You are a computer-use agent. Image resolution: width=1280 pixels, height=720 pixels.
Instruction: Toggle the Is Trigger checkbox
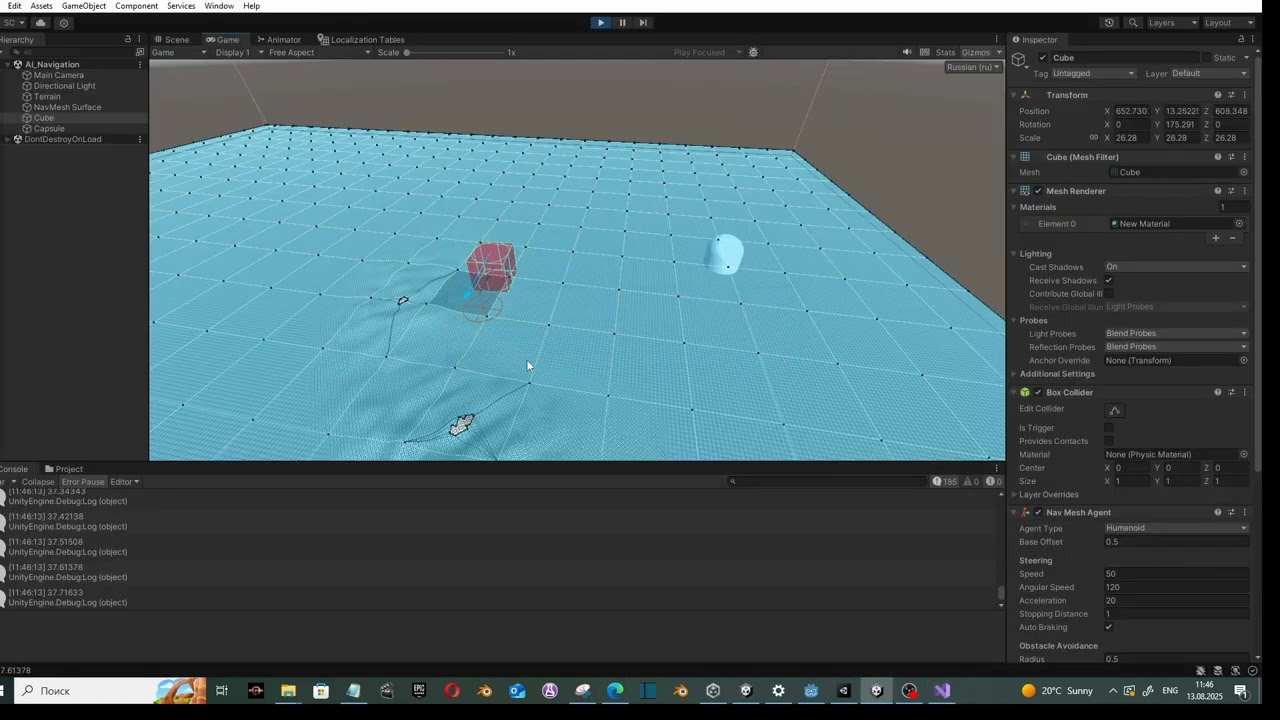tap(1108, 428)
